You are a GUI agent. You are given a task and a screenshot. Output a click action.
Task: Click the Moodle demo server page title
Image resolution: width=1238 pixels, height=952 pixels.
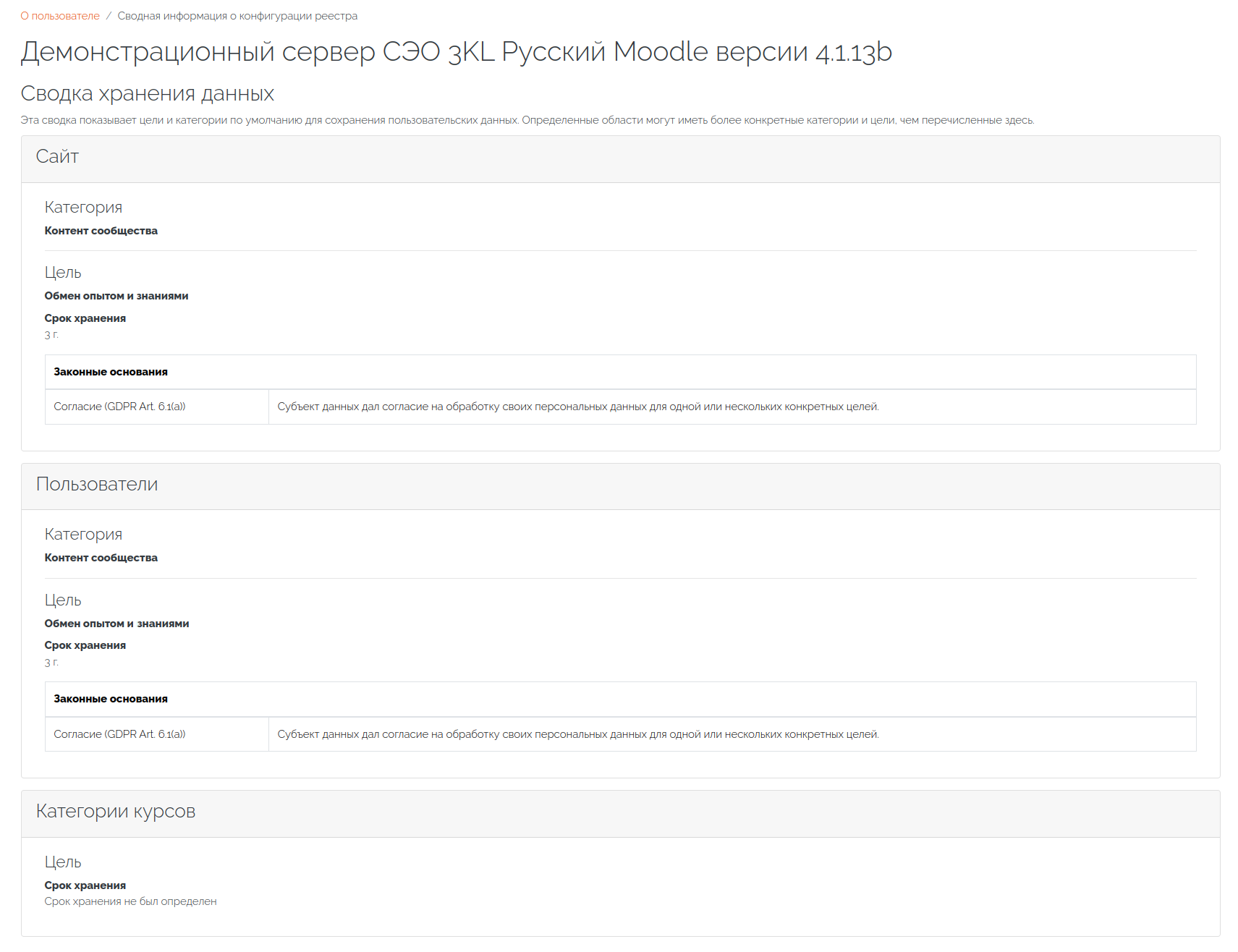456,51
